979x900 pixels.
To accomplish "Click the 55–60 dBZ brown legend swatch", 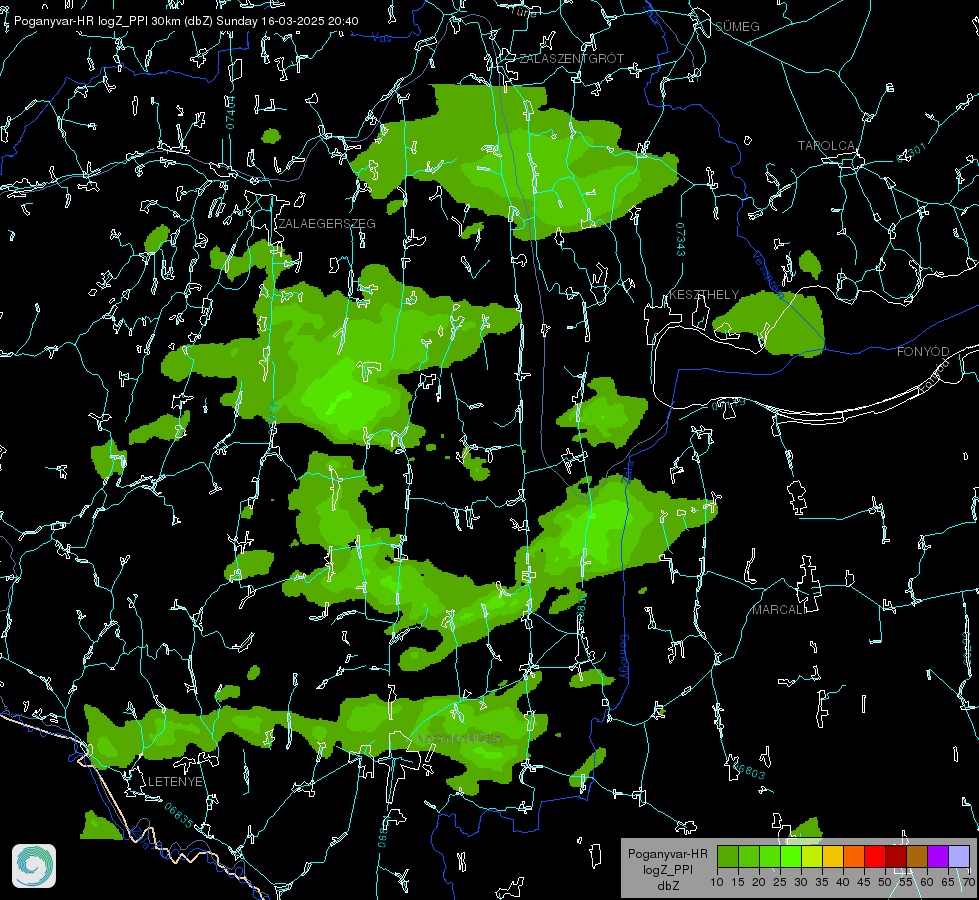I will [917, 856].
